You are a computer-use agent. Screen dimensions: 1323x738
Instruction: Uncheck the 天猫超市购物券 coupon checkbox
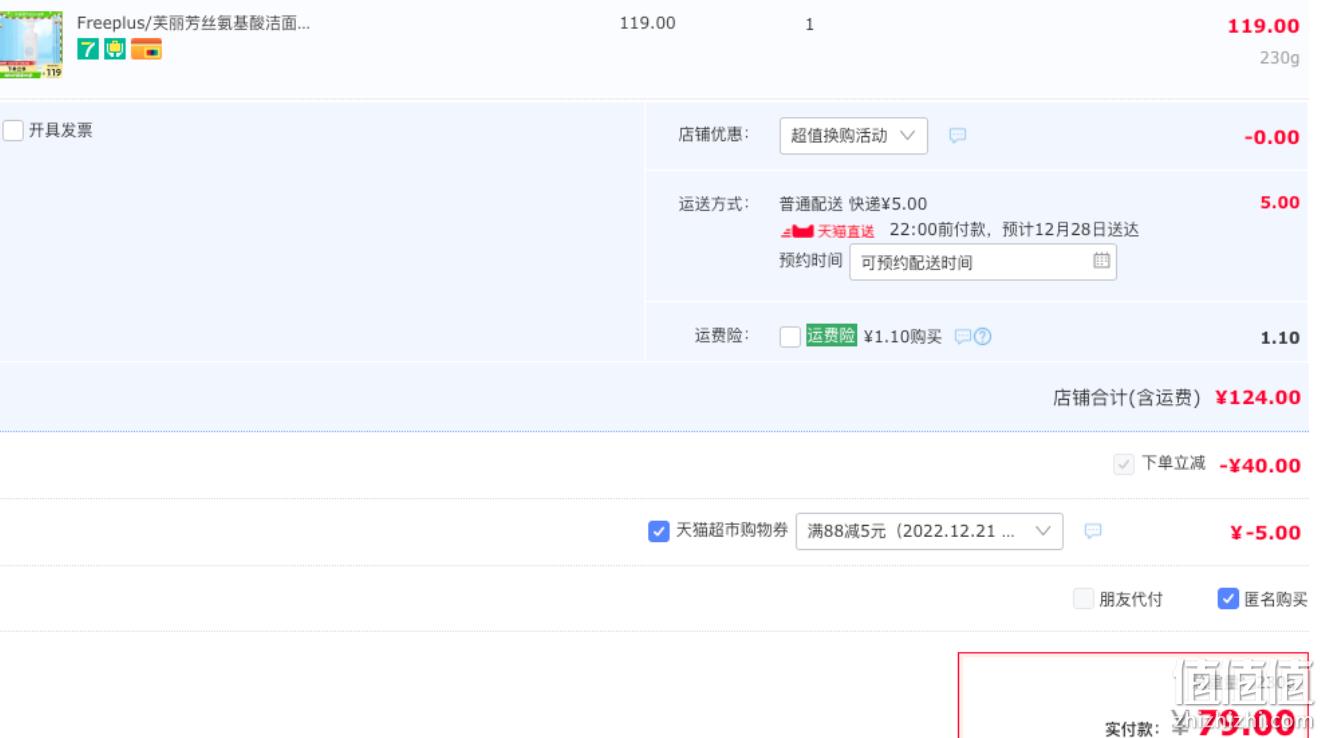click(x=658, y=531)
